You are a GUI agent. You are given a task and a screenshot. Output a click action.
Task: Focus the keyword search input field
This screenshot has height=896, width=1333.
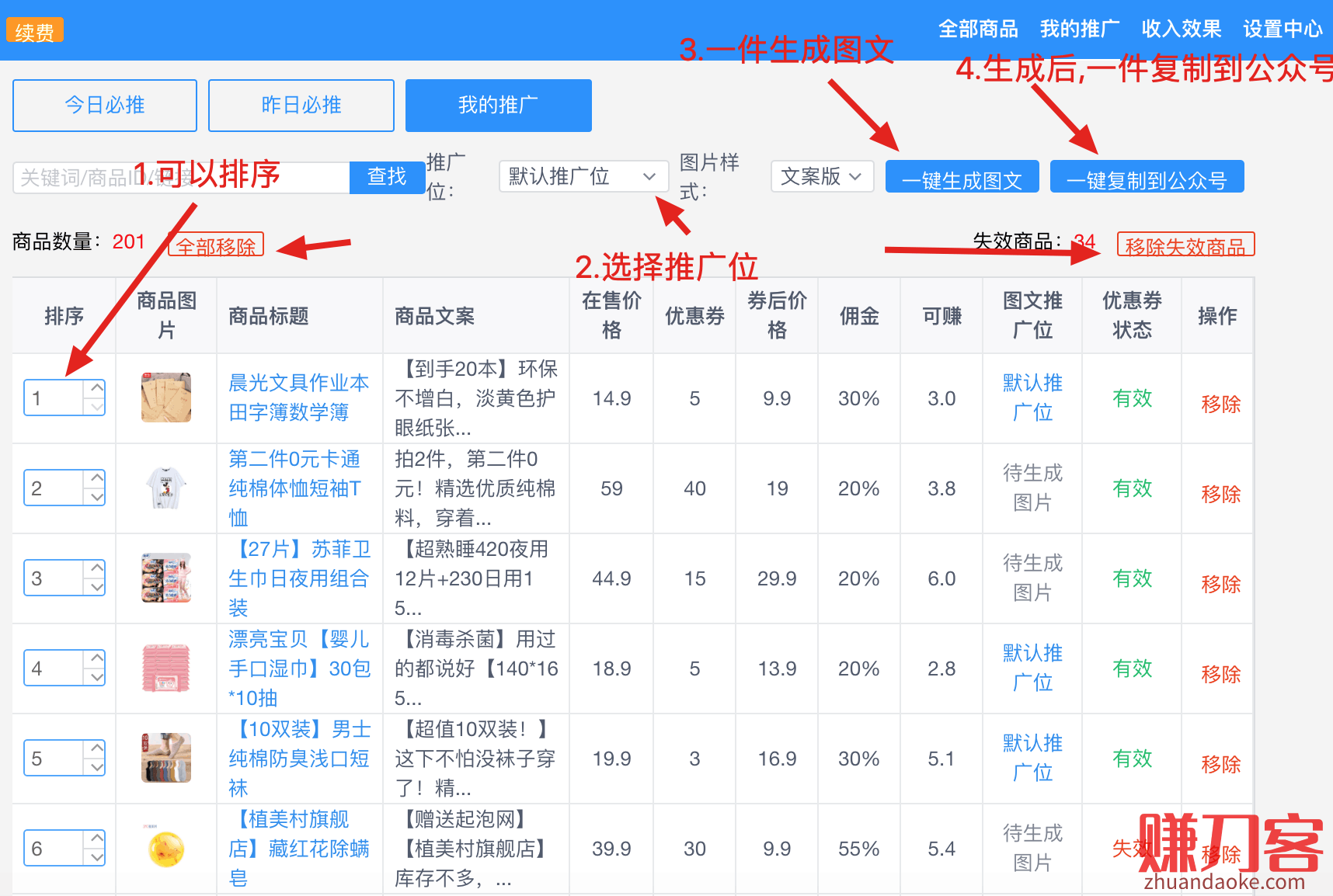pyautogui.click(x=181, y=178)
